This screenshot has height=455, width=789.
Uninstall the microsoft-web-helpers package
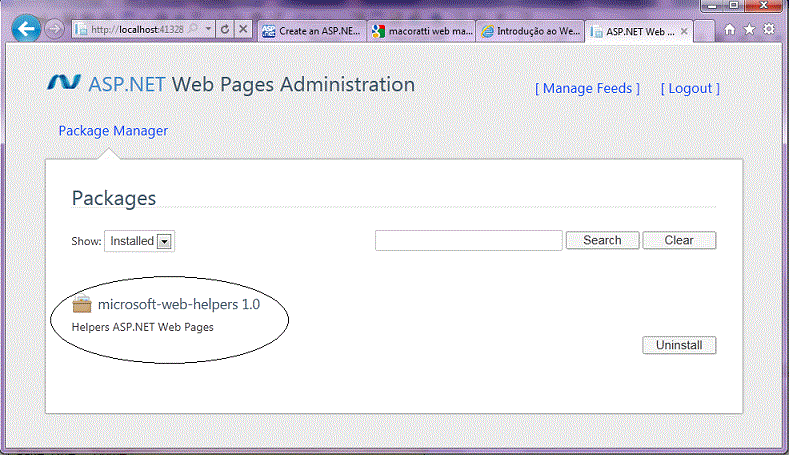(x=679, y=345)
